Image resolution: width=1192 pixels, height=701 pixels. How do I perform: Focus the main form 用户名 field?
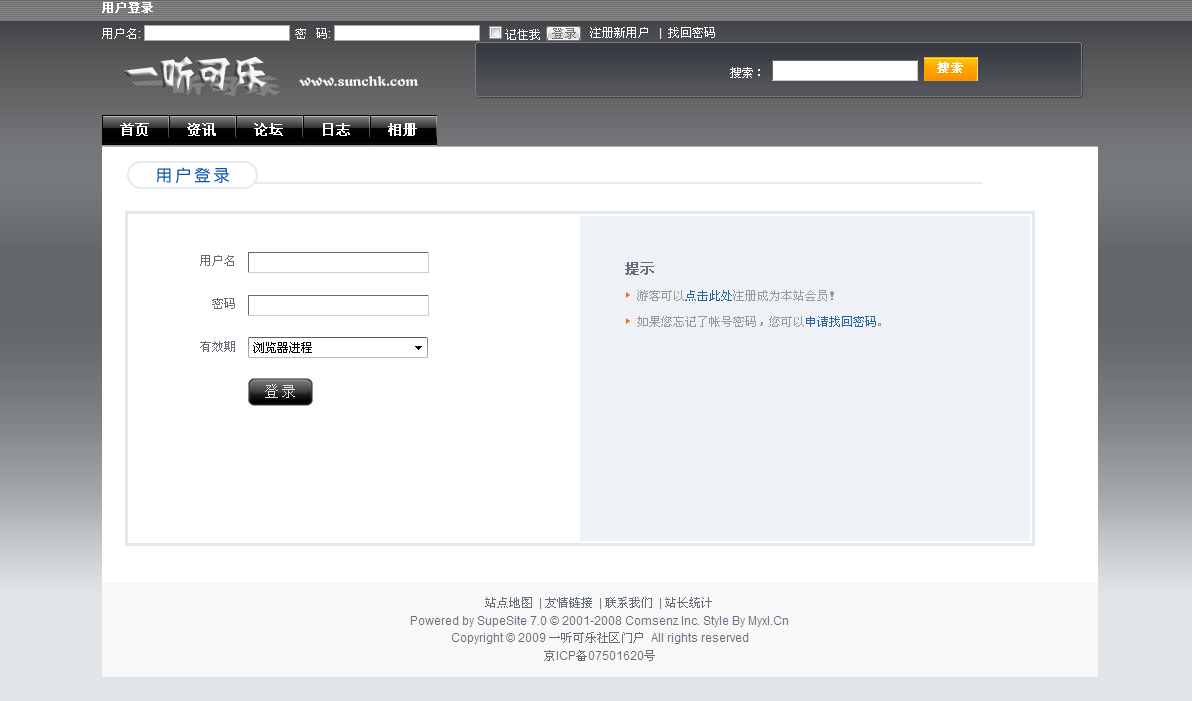tap(338, 262)
